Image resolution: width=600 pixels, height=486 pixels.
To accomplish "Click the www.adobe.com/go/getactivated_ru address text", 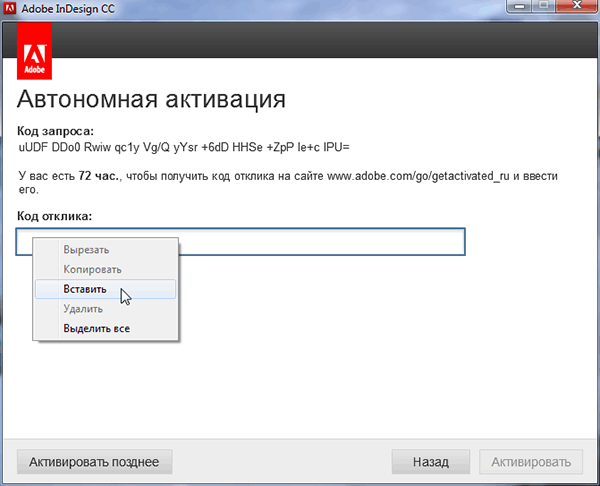I will tap(418, 176).
